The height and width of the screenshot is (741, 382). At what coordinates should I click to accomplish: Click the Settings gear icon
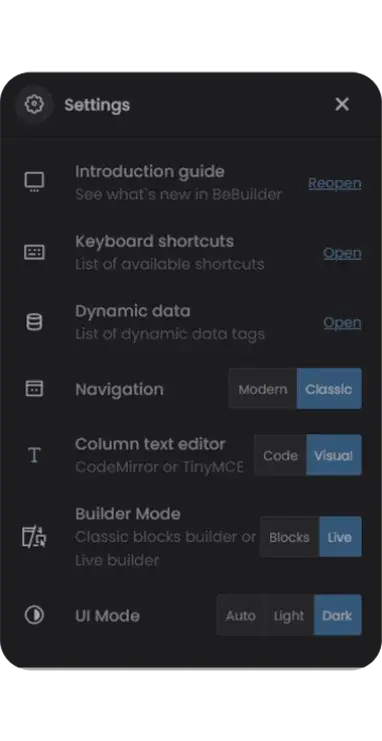[x=34, y=104]
